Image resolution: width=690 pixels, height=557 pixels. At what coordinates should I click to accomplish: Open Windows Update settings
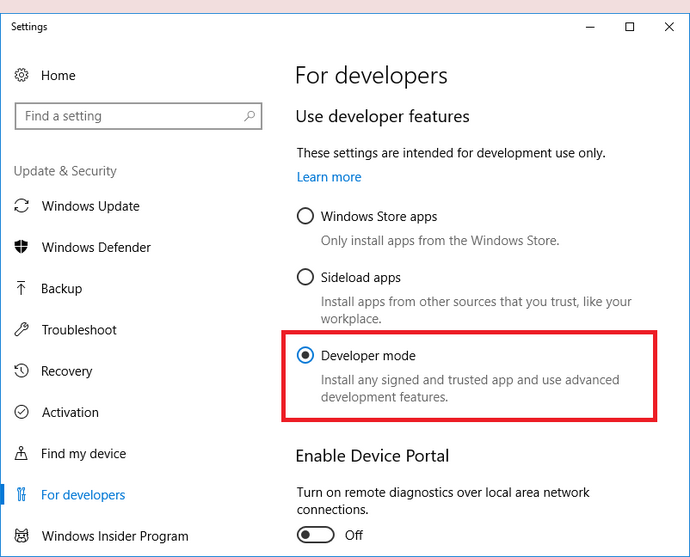click(91, 206)
